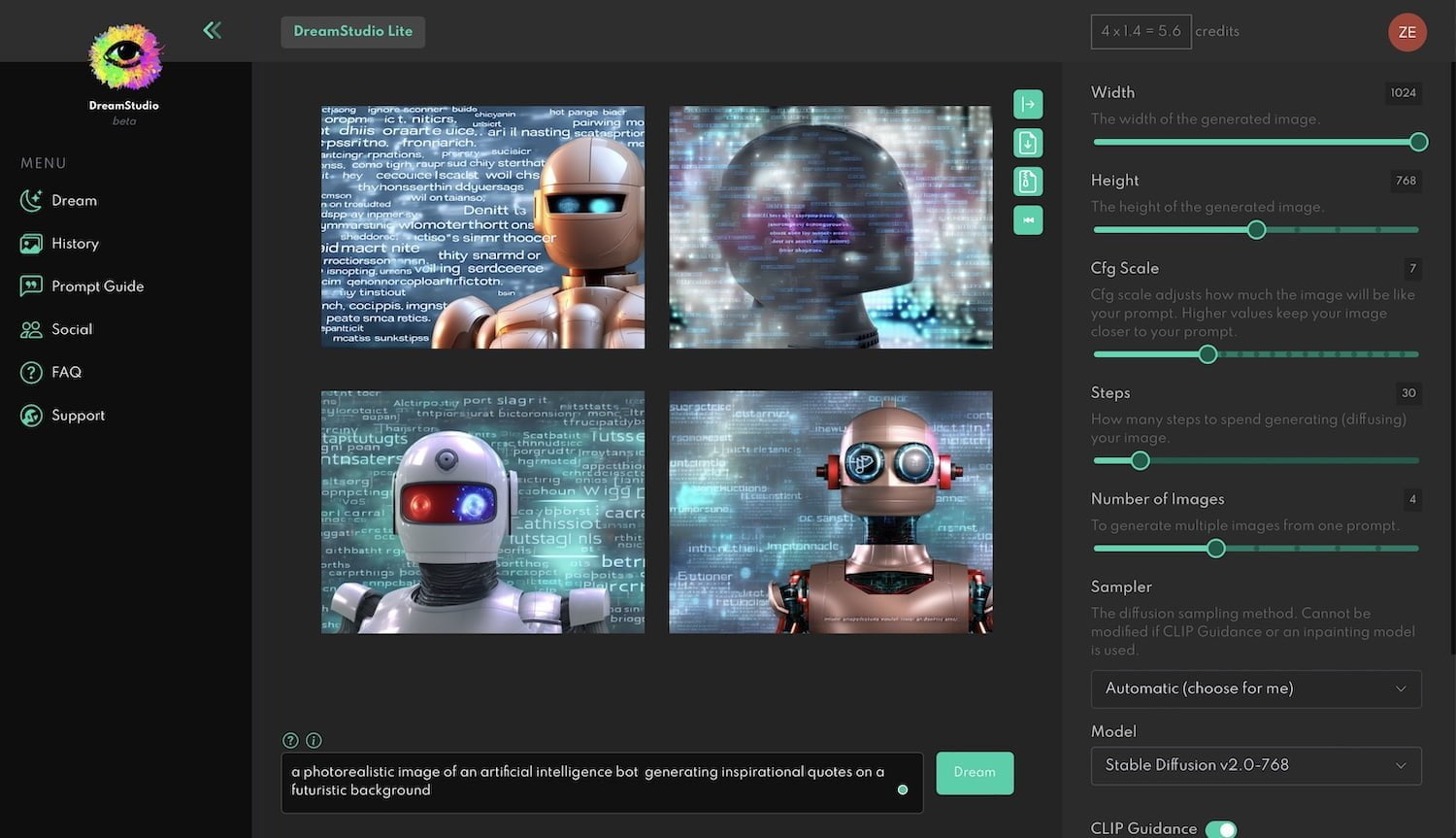Screen dimensions: 1456x838
Task: Click the Dream generate button
Action: [975, 773]
